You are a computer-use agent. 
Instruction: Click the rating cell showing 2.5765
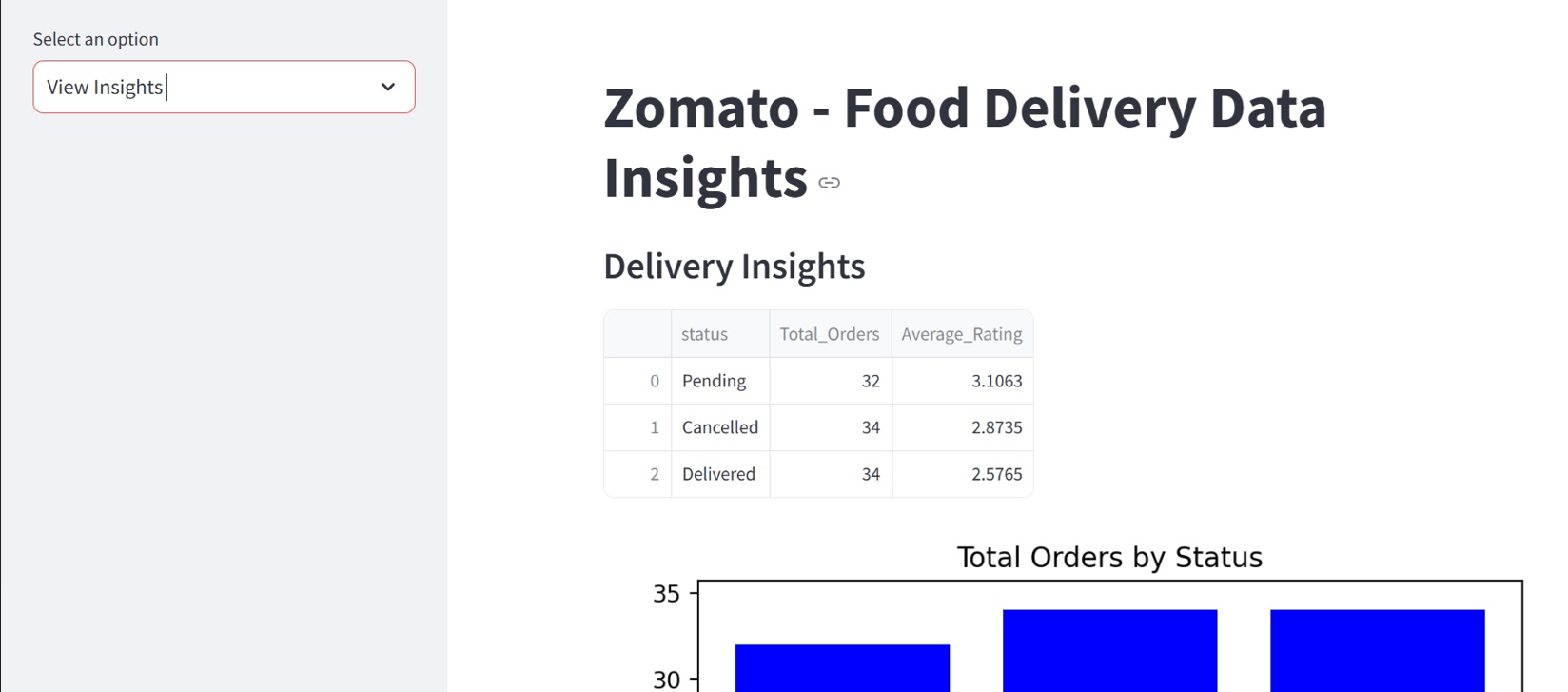point(995,474)
